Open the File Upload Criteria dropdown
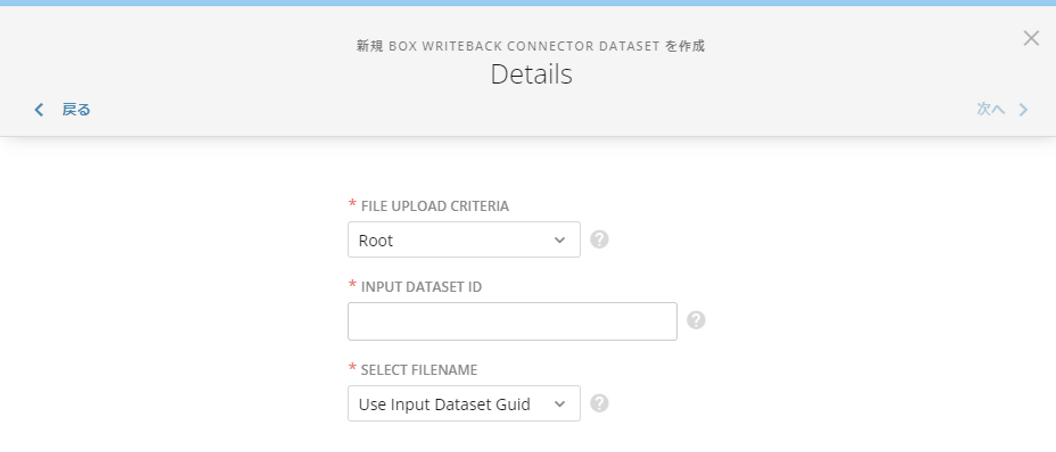 point(464,240)
